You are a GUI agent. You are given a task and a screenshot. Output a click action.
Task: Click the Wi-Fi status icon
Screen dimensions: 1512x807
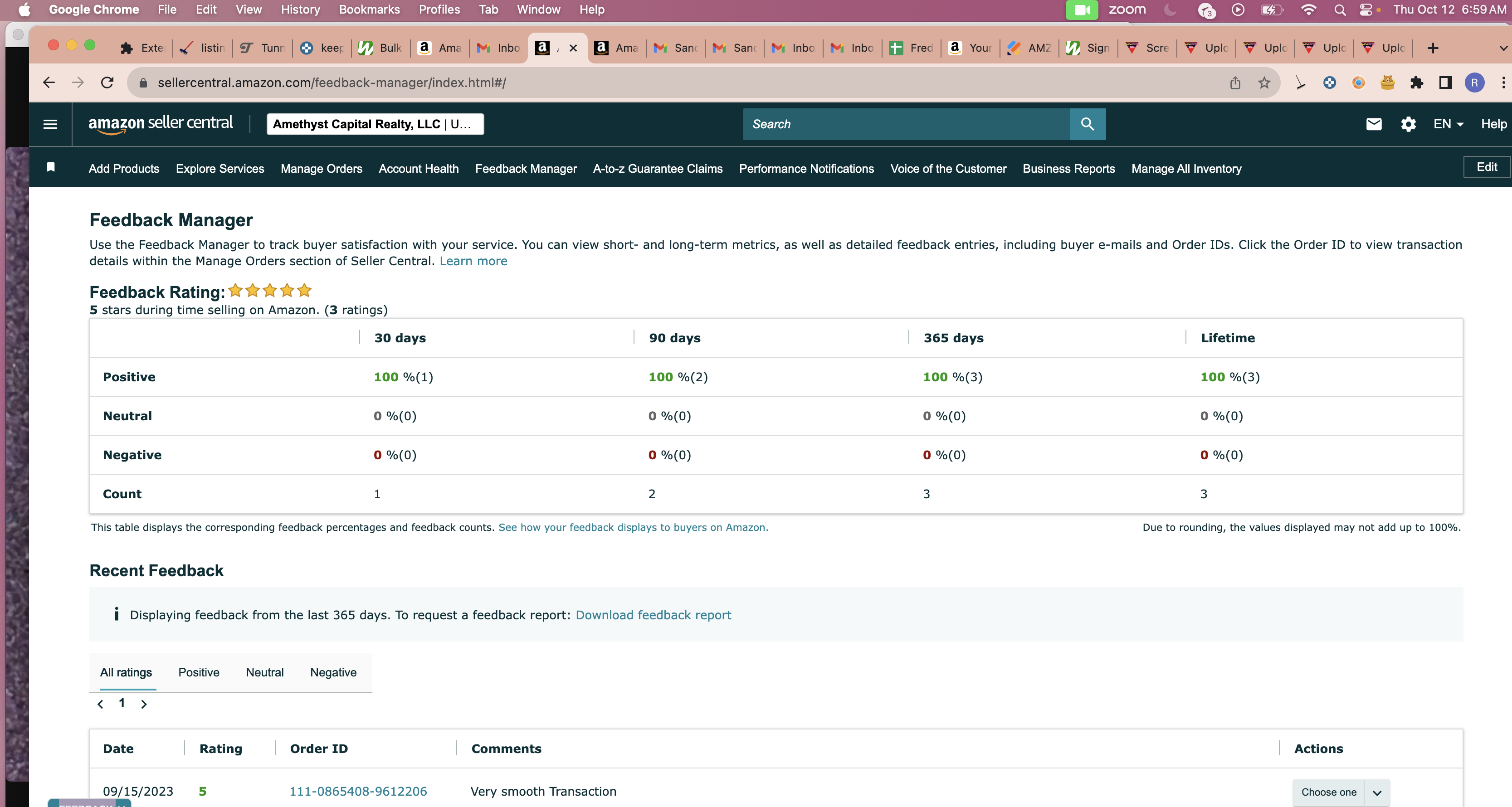(1308, 10)
